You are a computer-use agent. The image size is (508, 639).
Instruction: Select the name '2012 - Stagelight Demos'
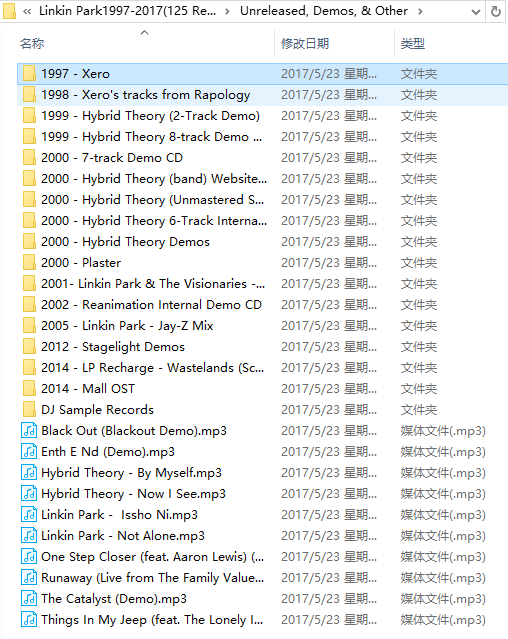tap(113, 347)
